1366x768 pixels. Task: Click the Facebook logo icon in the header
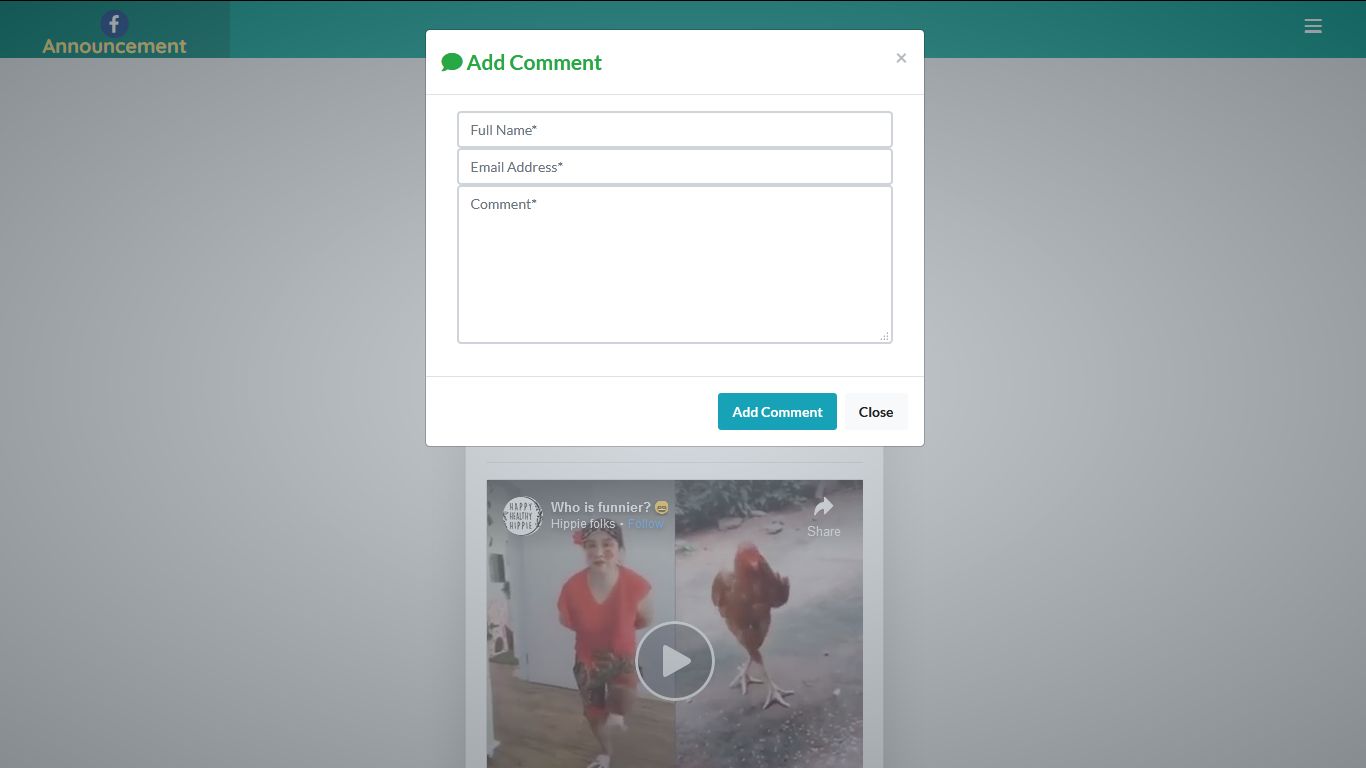pos(114,24)
